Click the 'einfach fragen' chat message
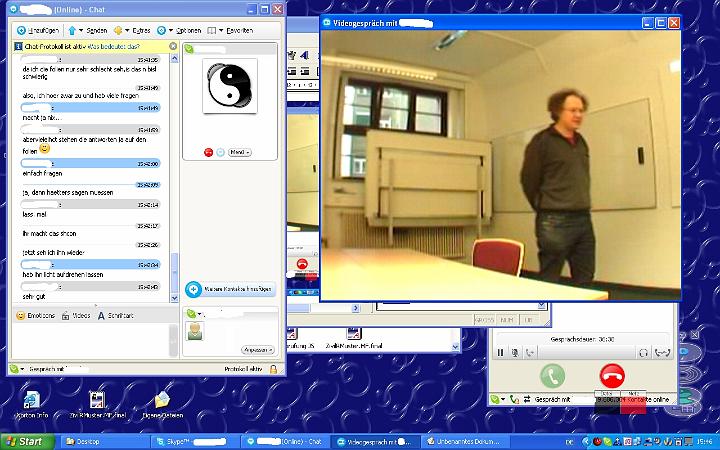This screenshot has width=720, height=450. [x=42, y=174]
